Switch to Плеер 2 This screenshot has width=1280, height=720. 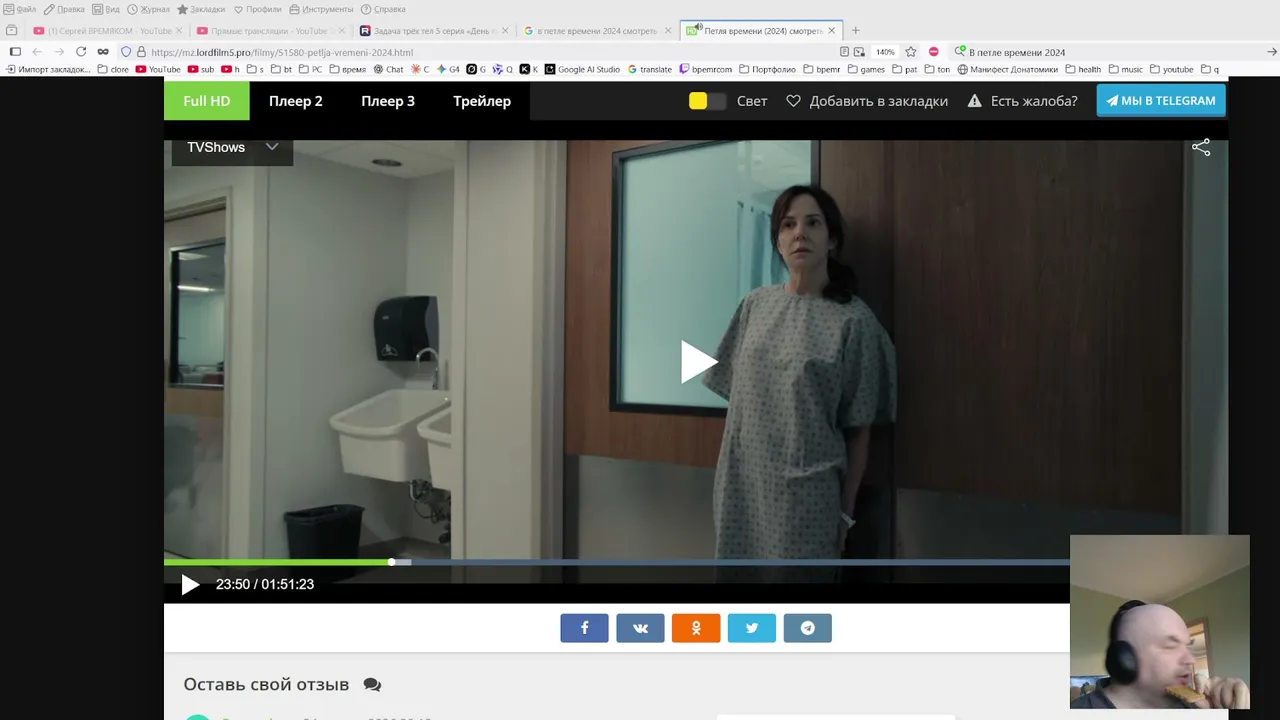(296, 101)
